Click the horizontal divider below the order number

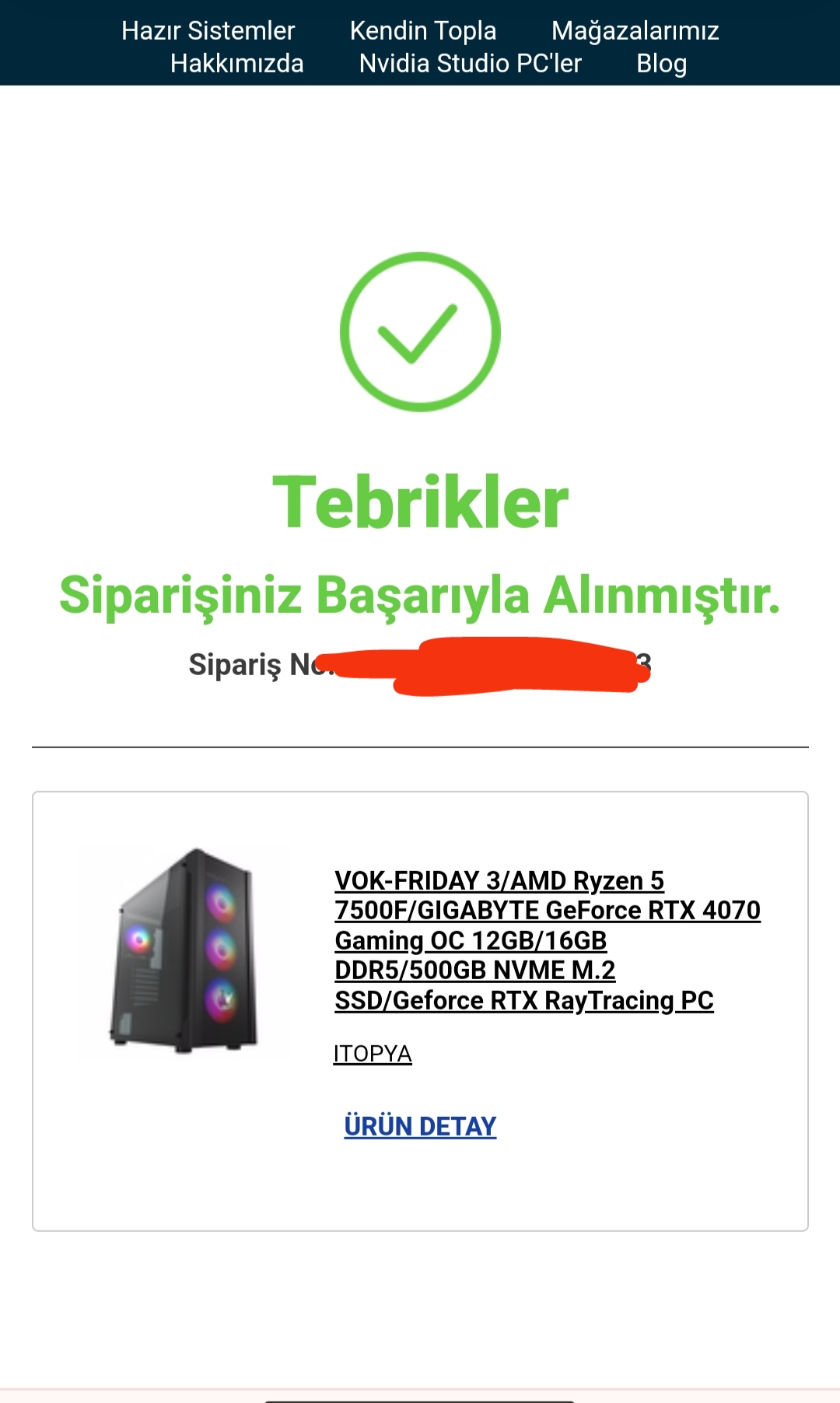click(420, 747)
